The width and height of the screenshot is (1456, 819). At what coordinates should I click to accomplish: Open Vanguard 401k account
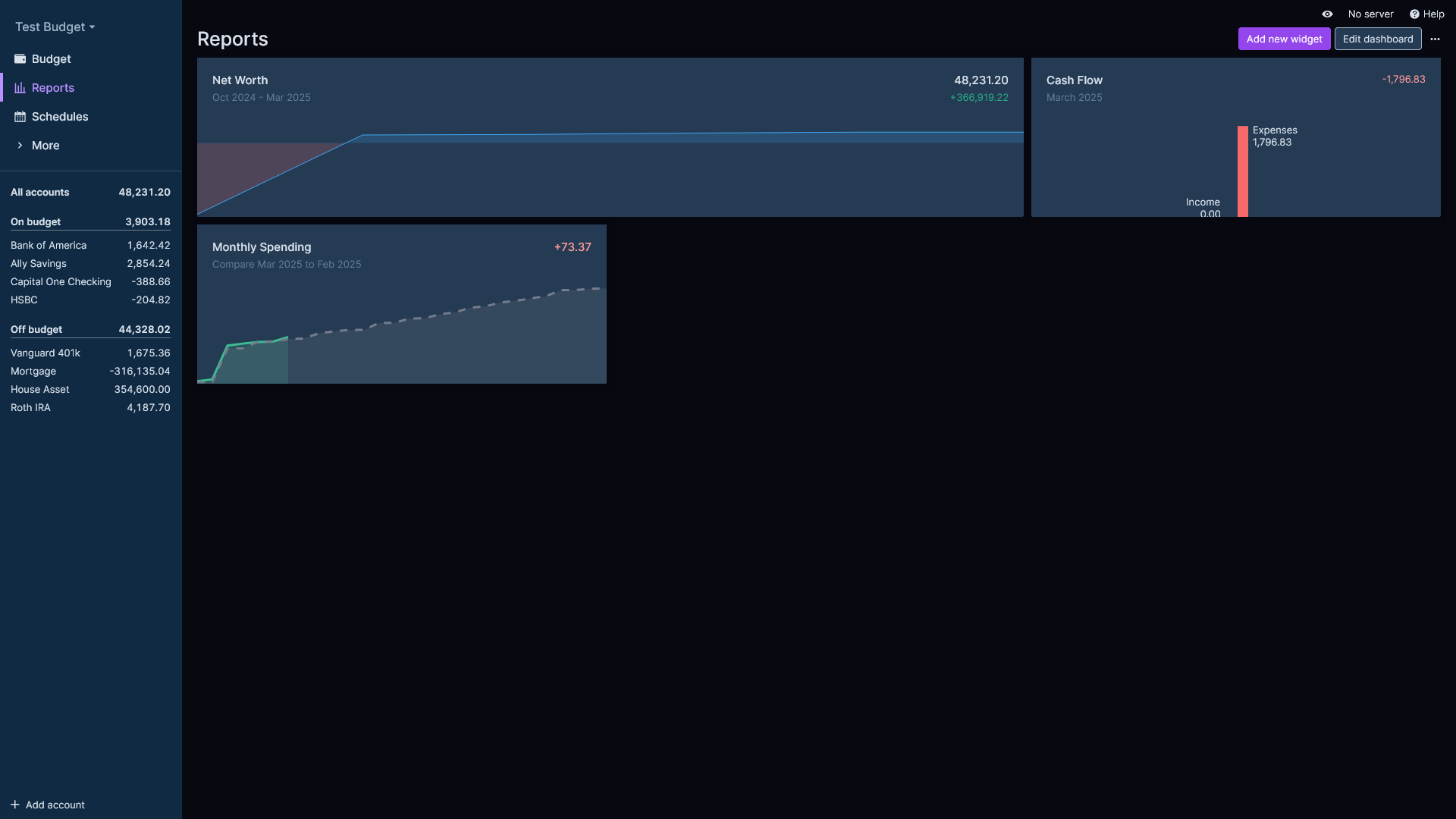click(x=90, y=353)
